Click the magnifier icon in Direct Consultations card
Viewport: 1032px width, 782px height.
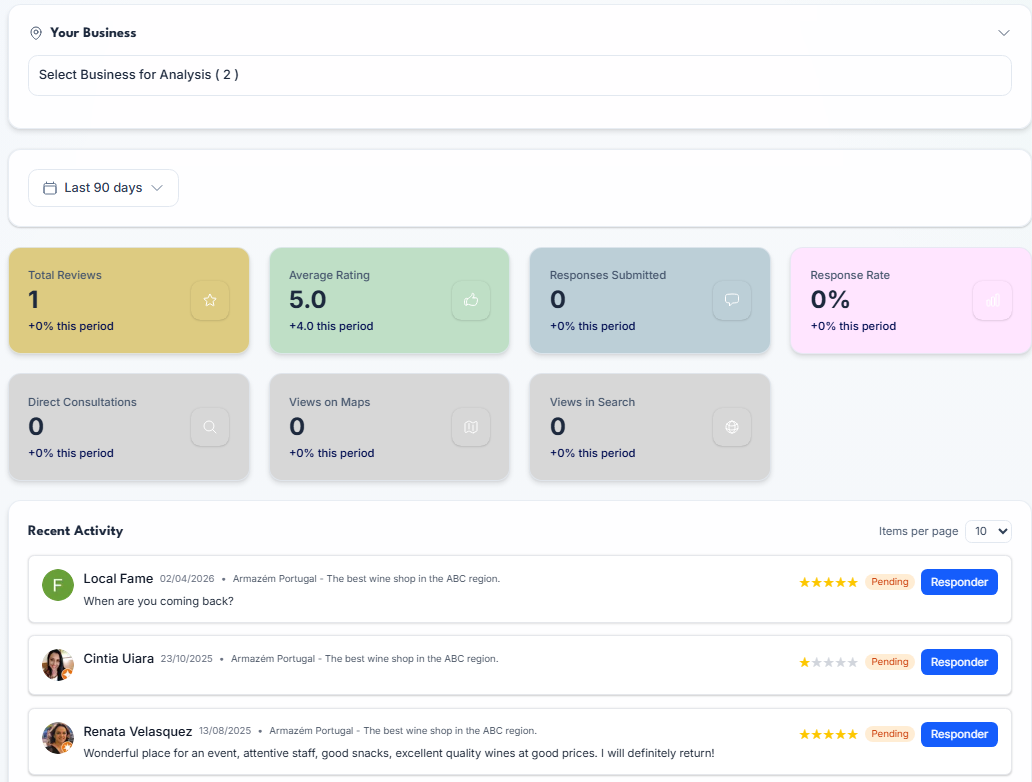pos(210,427)
